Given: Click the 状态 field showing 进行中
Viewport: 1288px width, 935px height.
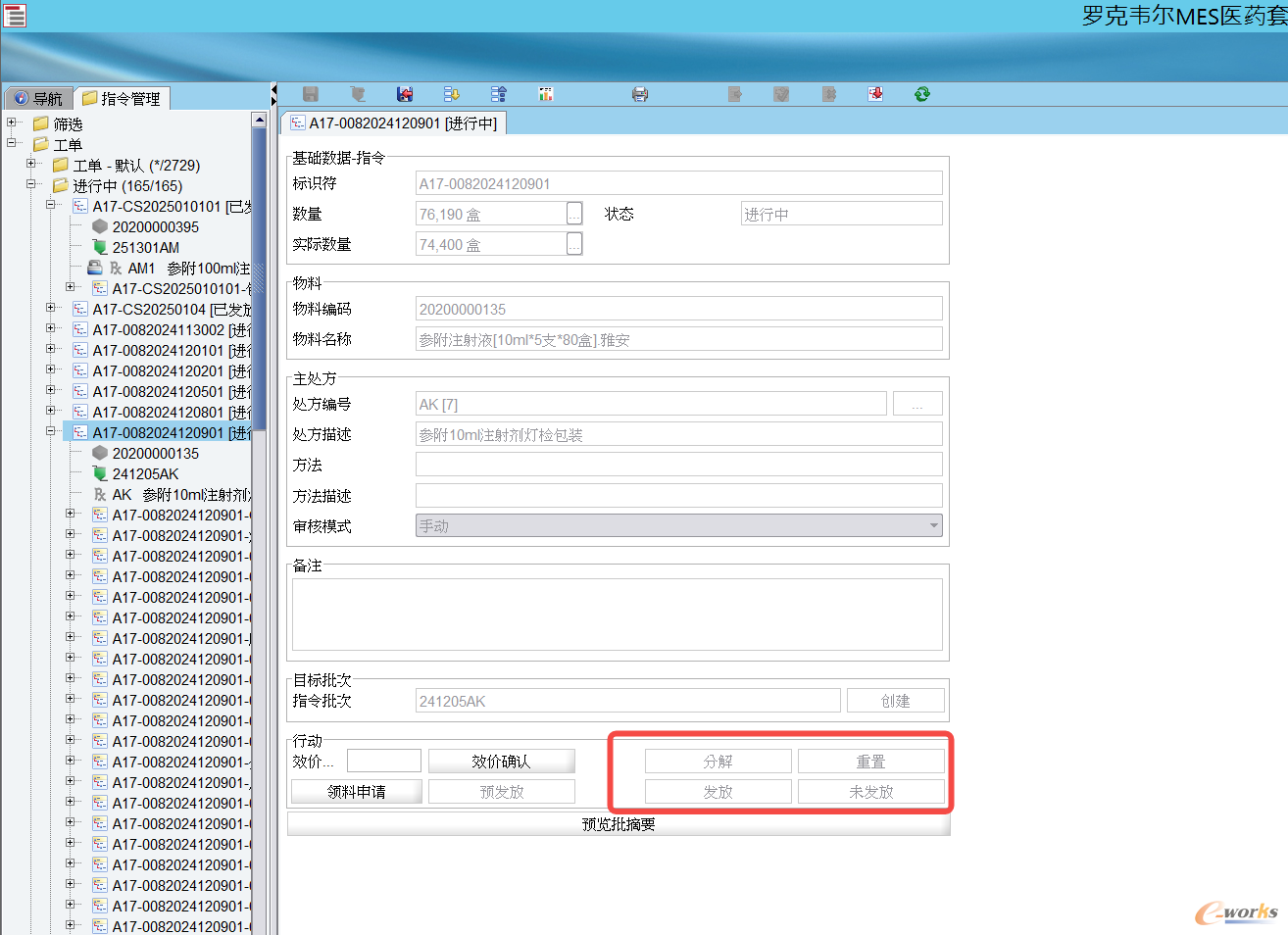Looking at the screenshot, I should (x=841, y=214).
